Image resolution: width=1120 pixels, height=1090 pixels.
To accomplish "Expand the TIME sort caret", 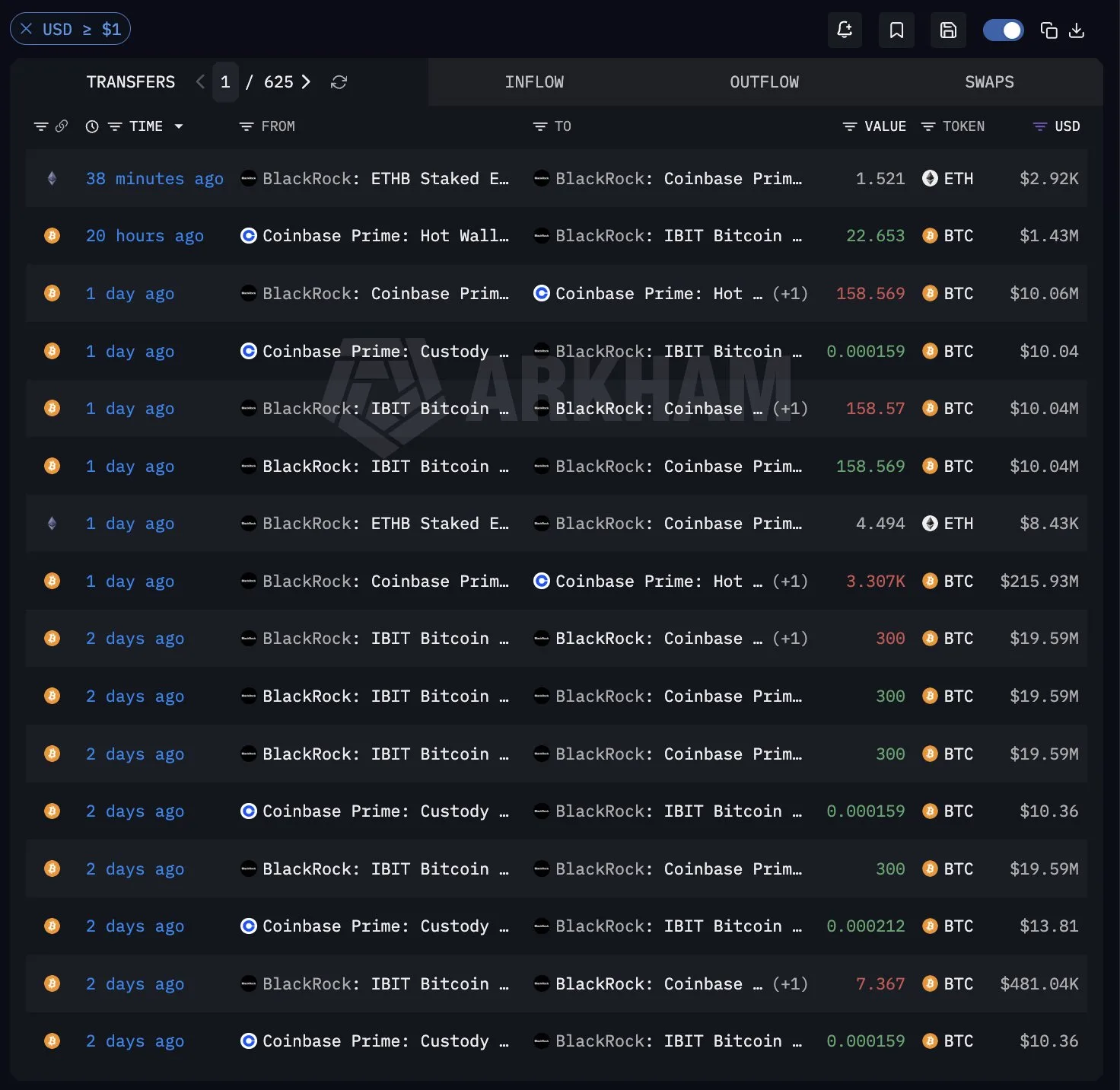I will pos(179,126).
